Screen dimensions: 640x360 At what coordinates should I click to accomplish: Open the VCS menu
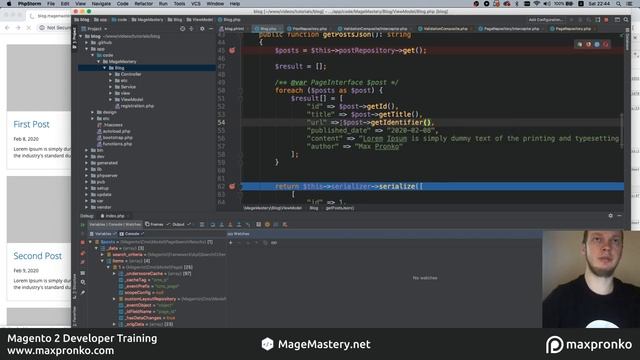[x=196, y=4]
